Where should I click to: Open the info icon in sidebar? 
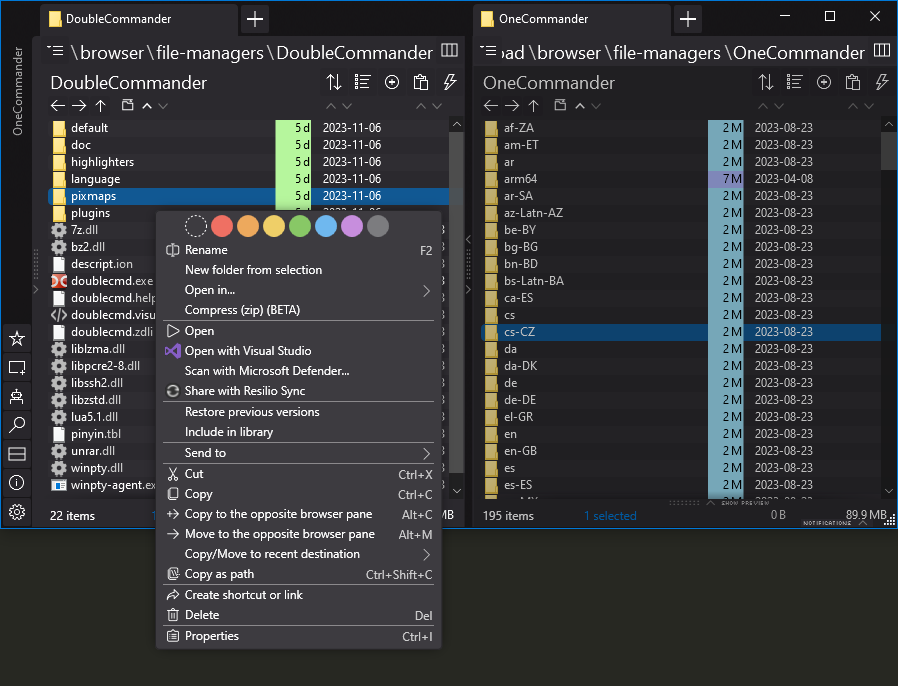[x=17, y=483]
